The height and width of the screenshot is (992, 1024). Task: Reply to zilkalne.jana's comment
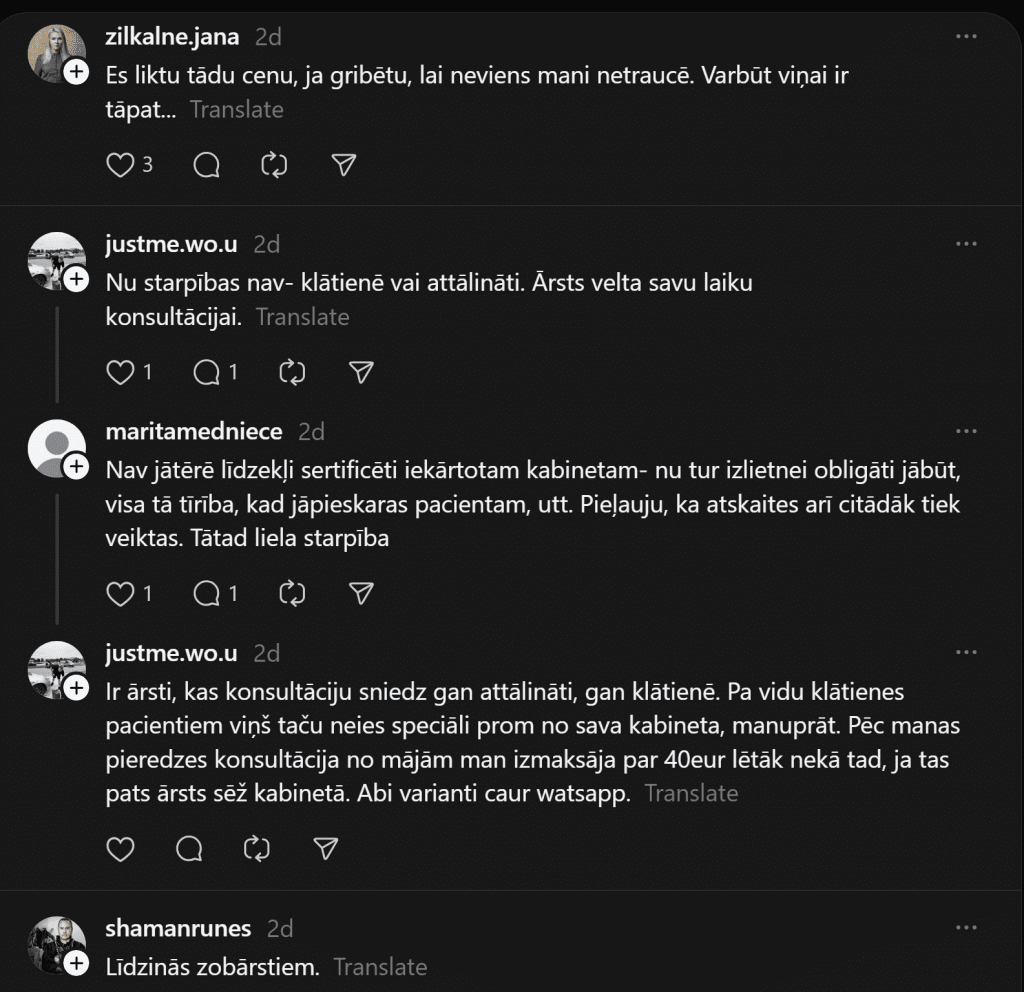(206, 165)
